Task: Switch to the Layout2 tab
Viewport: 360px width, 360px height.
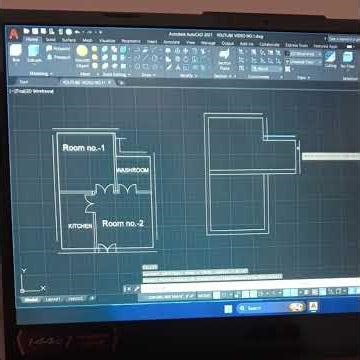Action: click(x=76, y=299)
